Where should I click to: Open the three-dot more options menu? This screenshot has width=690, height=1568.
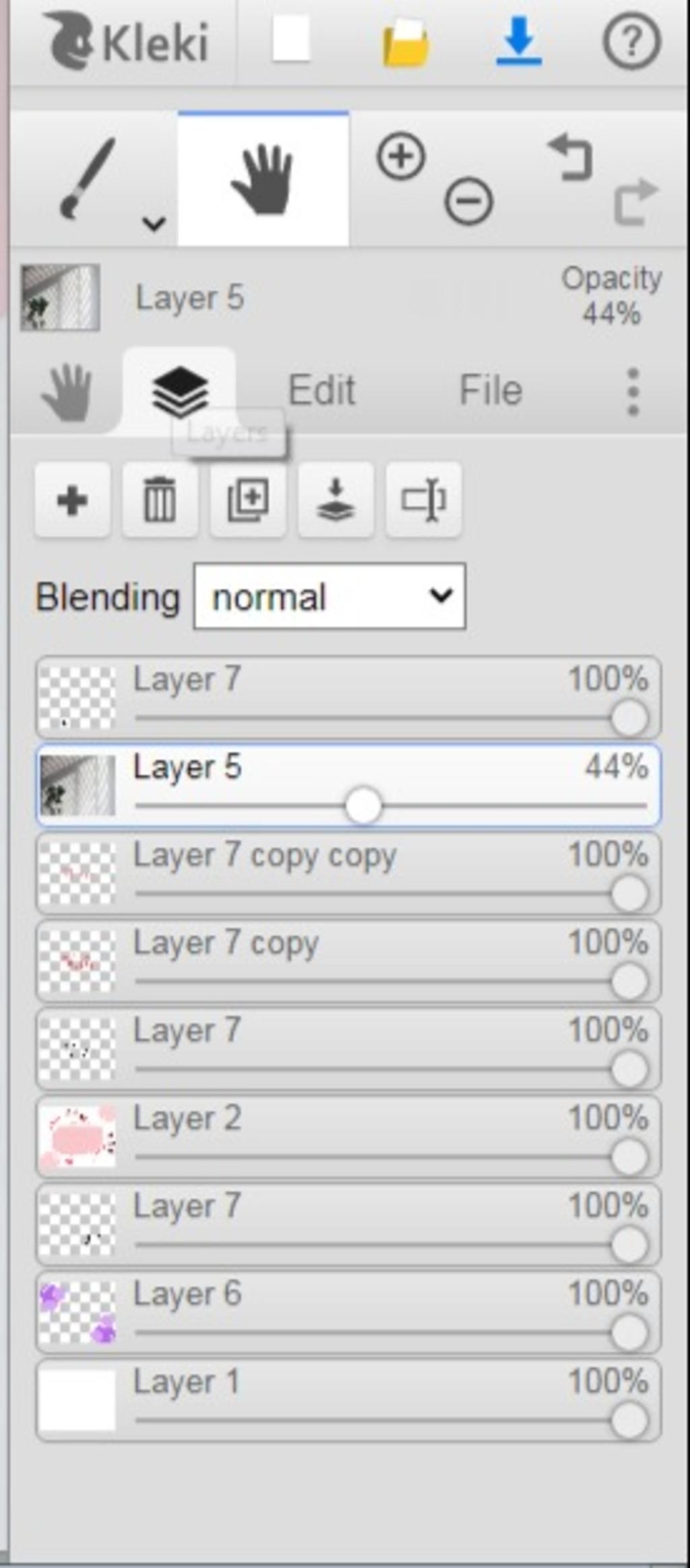pos(632,391)
